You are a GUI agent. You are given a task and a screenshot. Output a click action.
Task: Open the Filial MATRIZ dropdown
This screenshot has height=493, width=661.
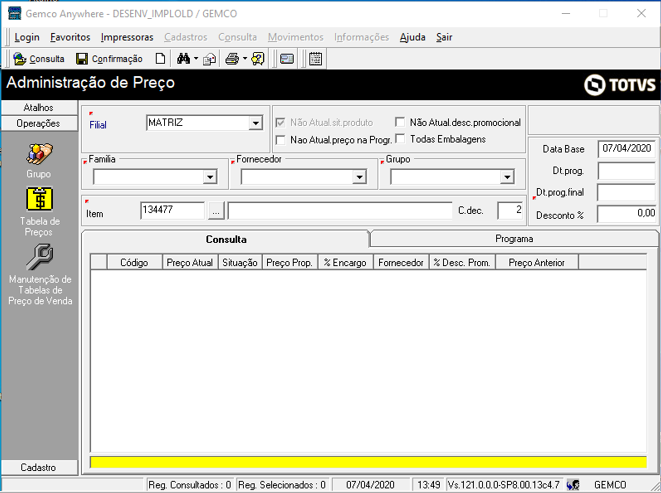[x=255, y=123]
